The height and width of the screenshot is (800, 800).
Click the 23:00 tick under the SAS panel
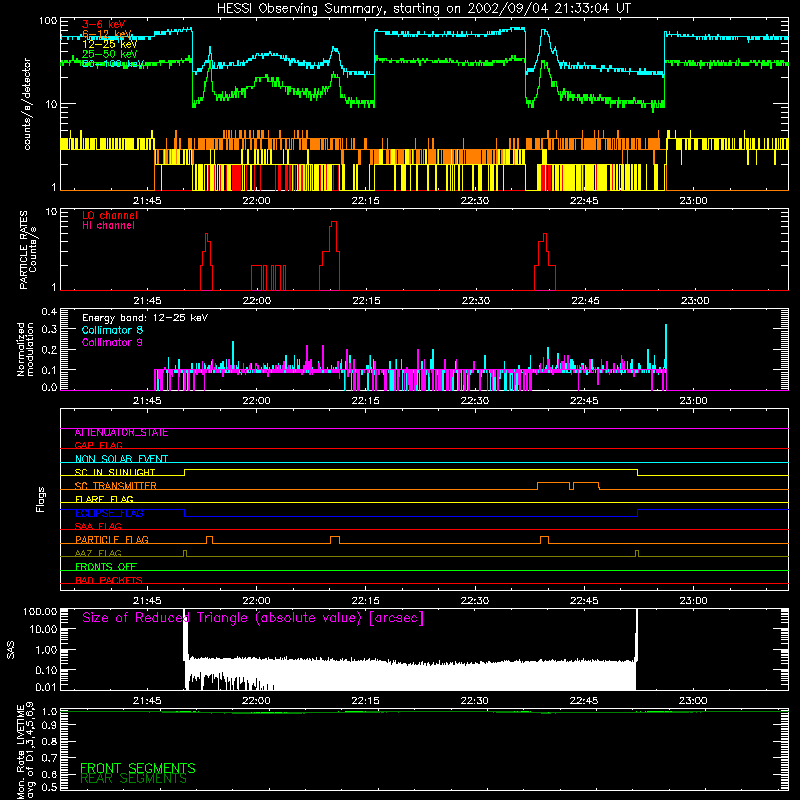tap(693, 701)
